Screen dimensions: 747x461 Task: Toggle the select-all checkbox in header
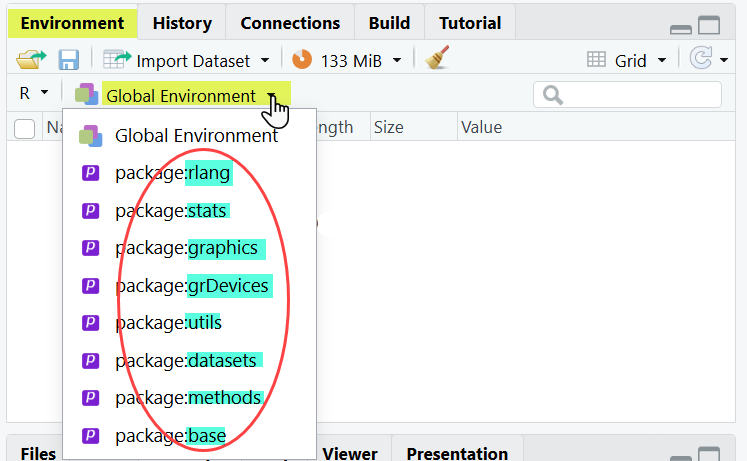25,128
